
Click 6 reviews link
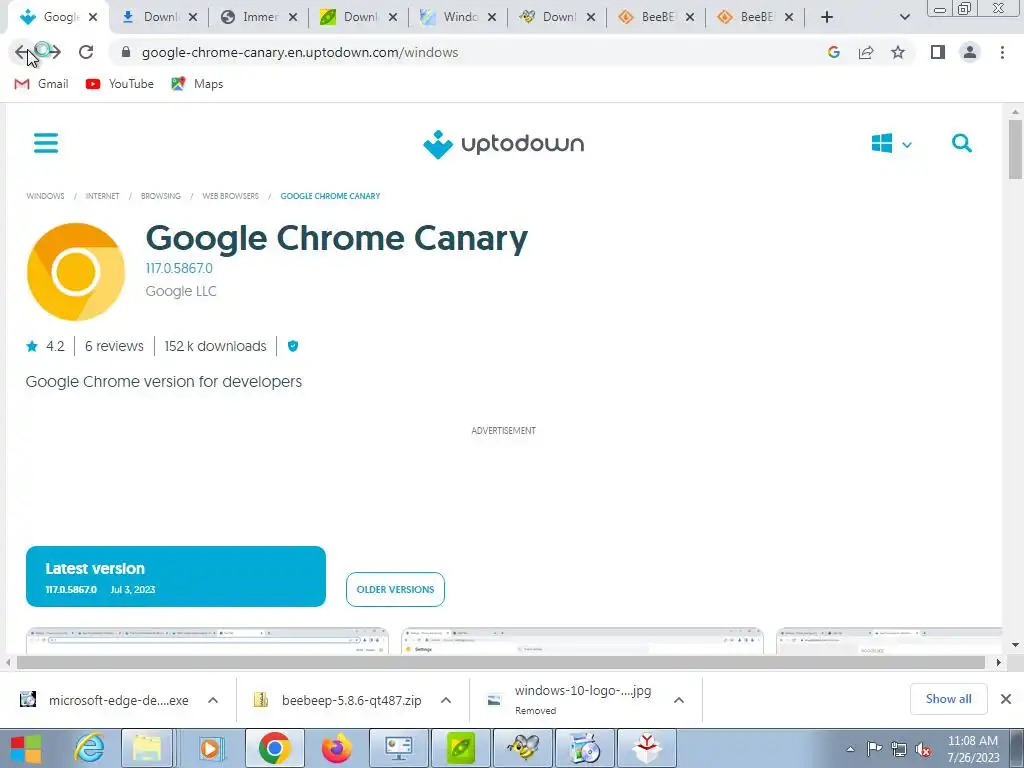(114, 346)
